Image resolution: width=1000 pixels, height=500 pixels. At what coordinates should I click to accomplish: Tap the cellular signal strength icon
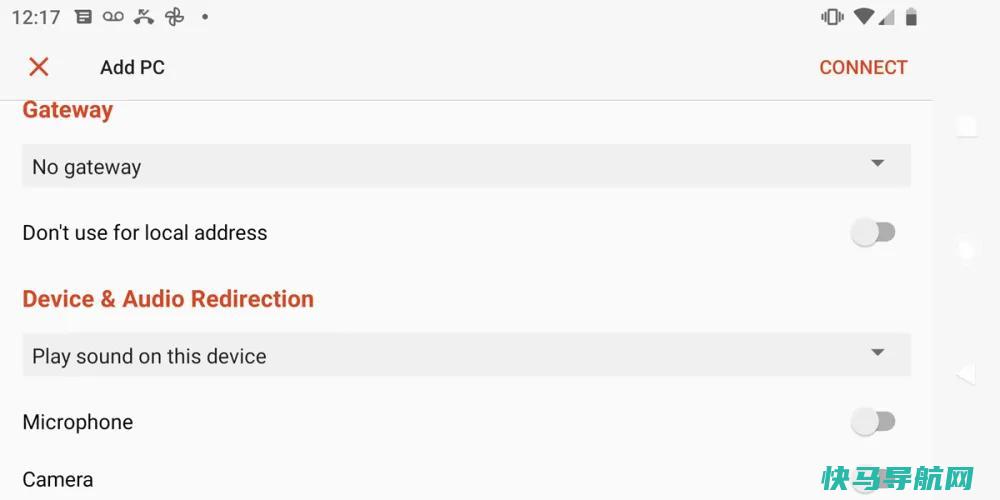point(886,18)
